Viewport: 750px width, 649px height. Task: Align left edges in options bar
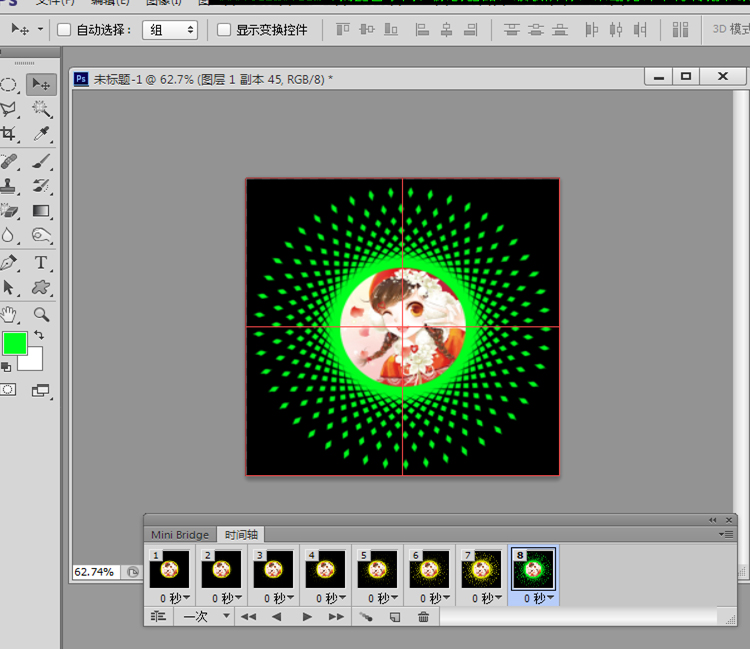pyautogui.click(x=422, y=30)
